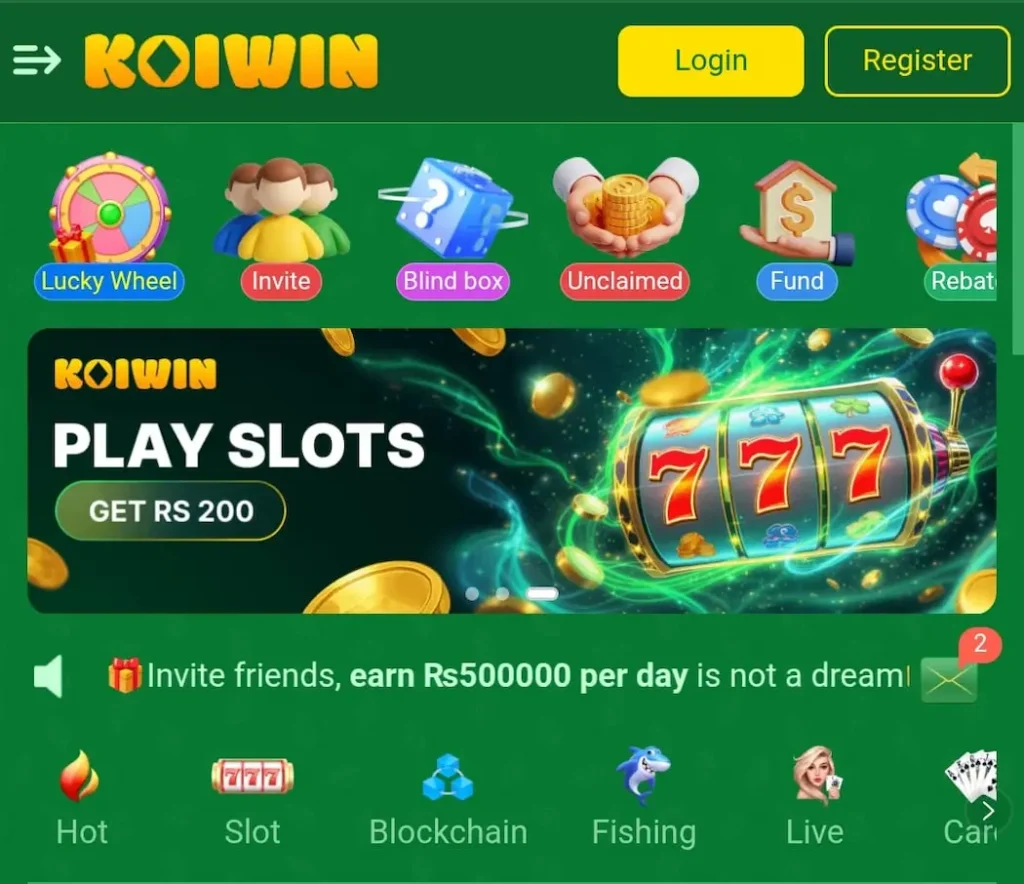This screenshot has height=884, width=1024.
Task: Select the Live casino tab
Action: pos(815,797)
